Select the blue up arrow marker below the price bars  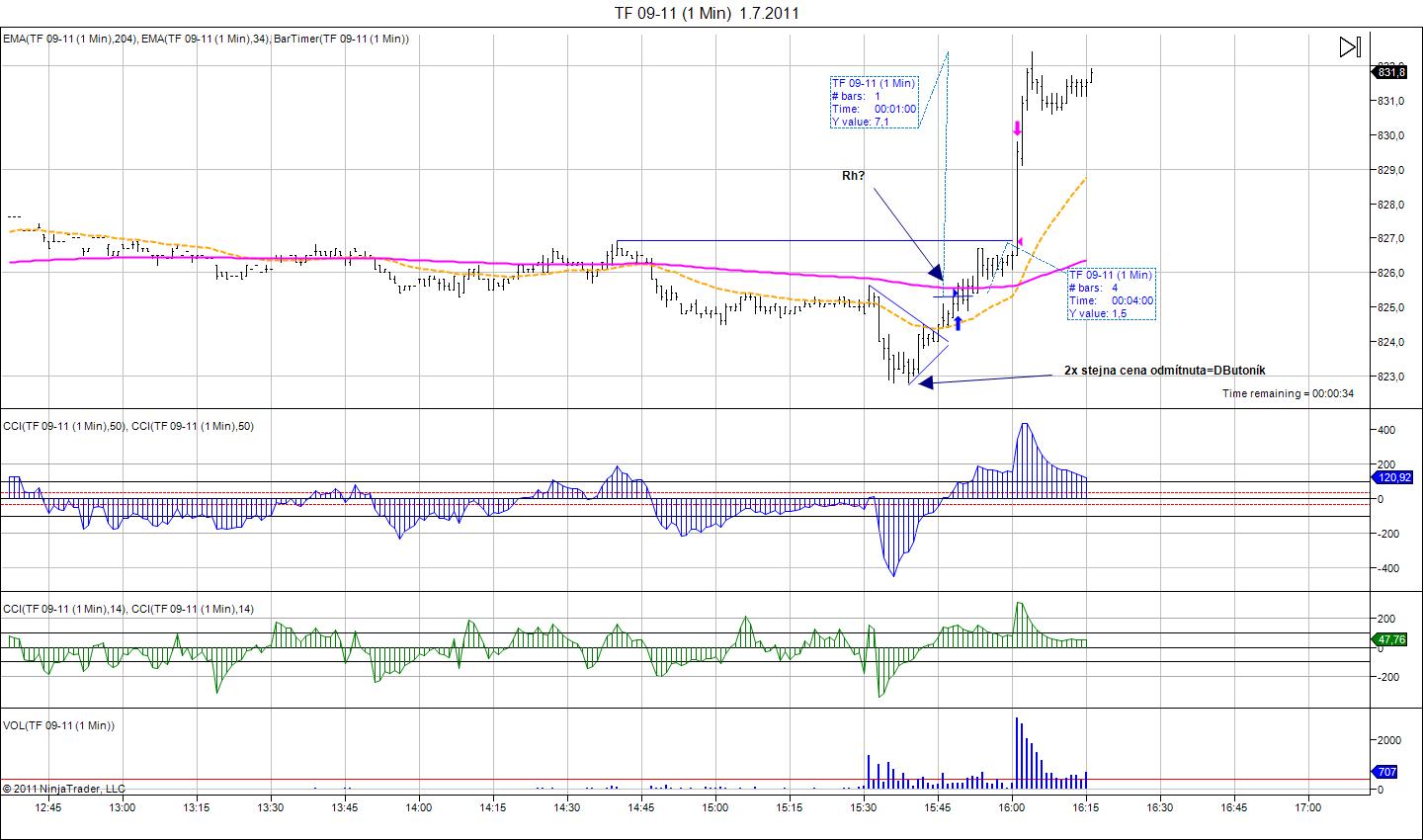957,323
